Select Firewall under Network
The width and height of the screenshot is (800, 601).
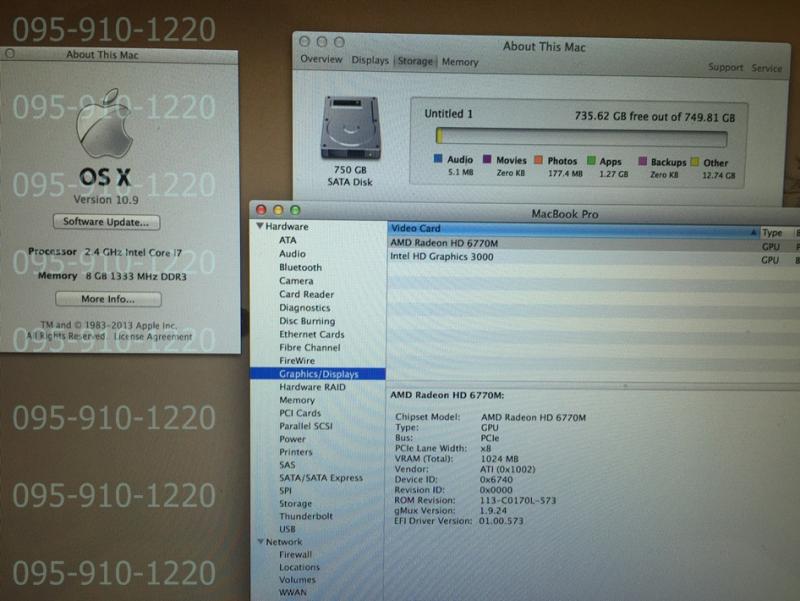[x=295, y=554]
